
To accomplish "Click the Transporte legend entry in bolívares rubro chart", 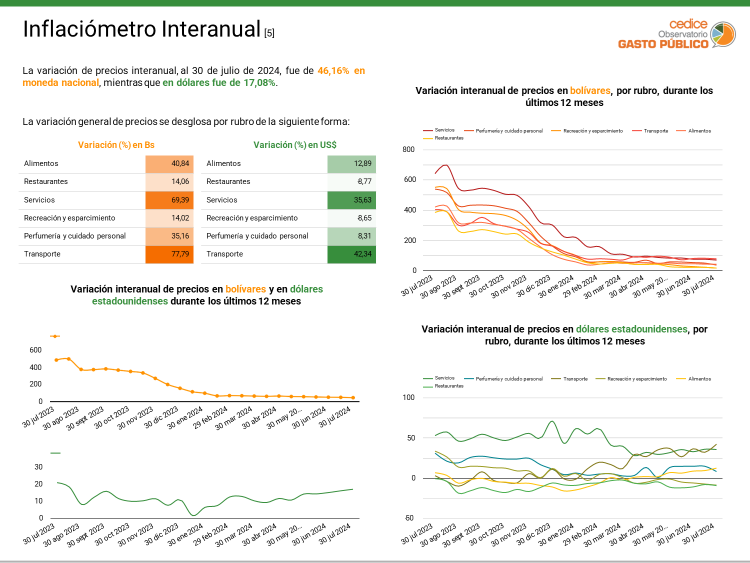I will point(650,131).
